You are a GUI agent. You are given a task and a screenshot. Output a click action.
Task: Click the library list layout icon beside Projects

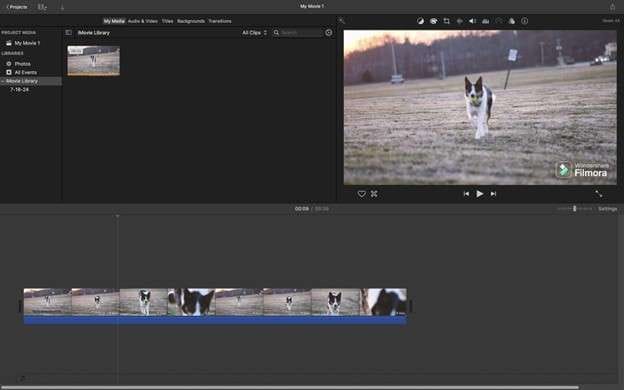42,7
